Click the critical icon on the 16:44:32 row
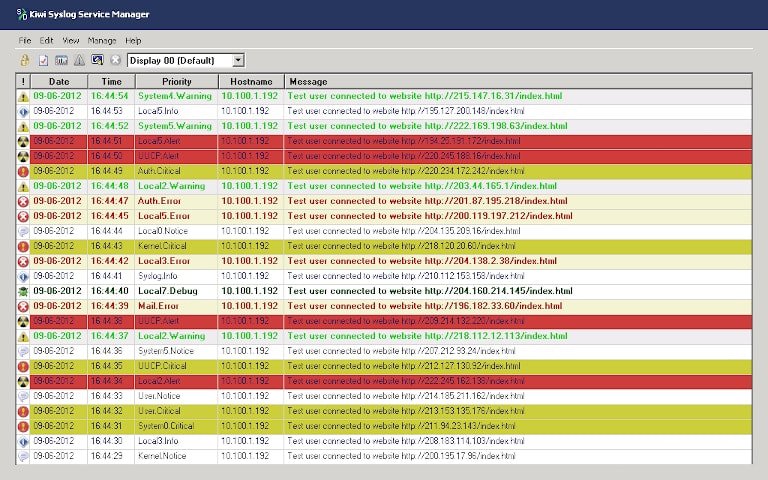The image size is (768, 480). (x=23, y=411)
